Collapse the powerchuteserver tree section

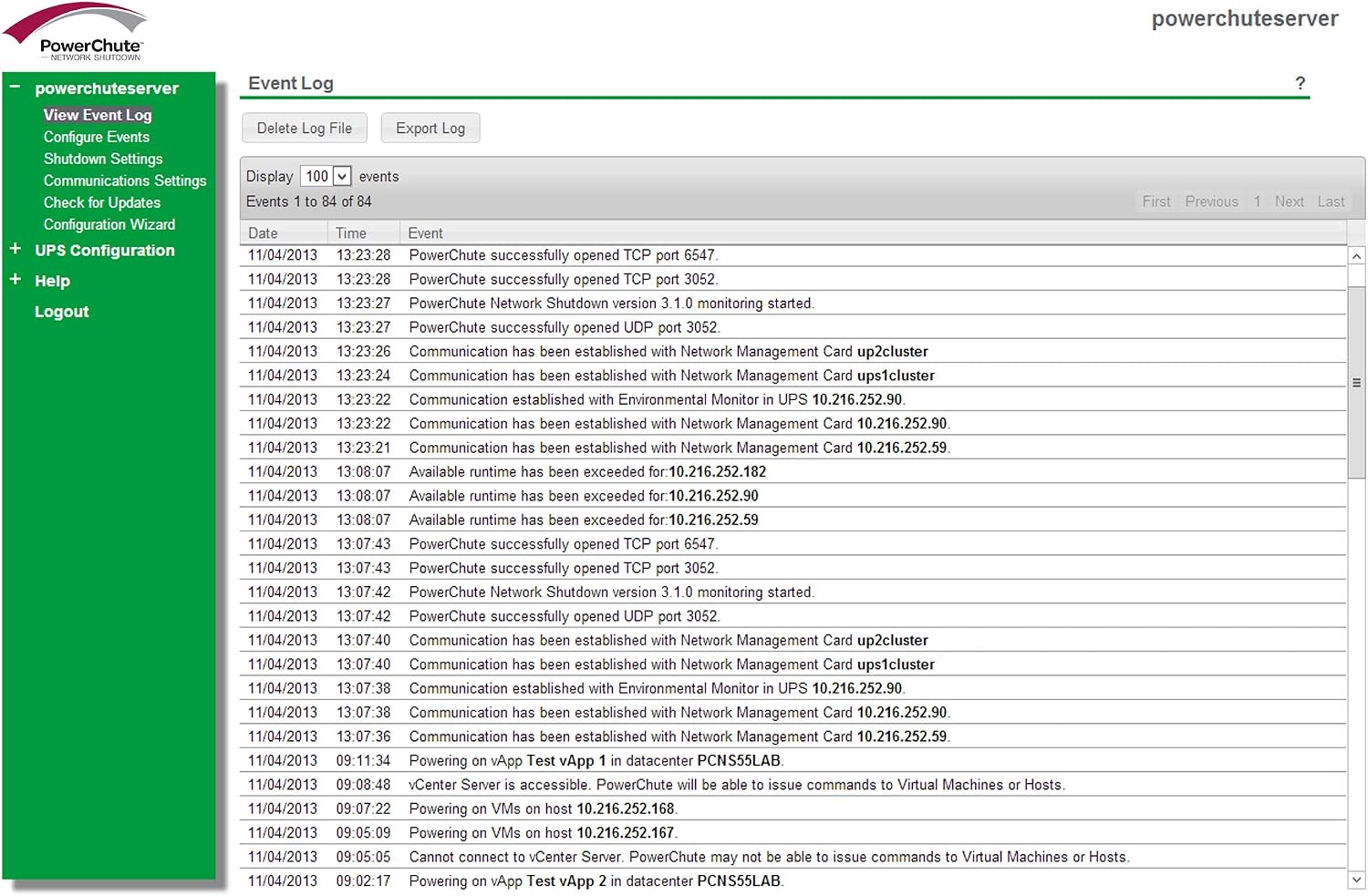15,88
